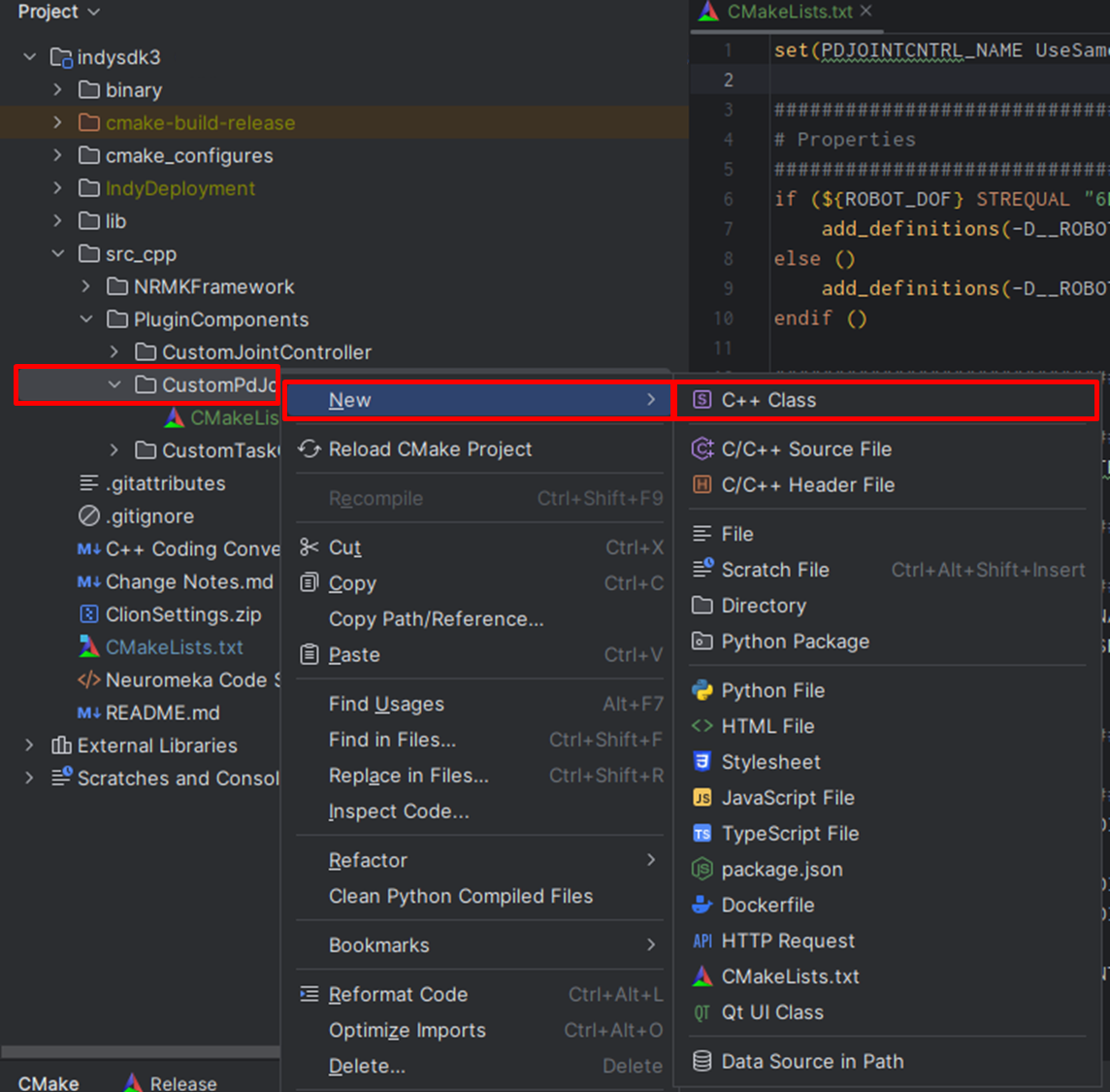Expand the CustomJointController folder
Screen dimensions: 1110x1092
pos(114,352)
